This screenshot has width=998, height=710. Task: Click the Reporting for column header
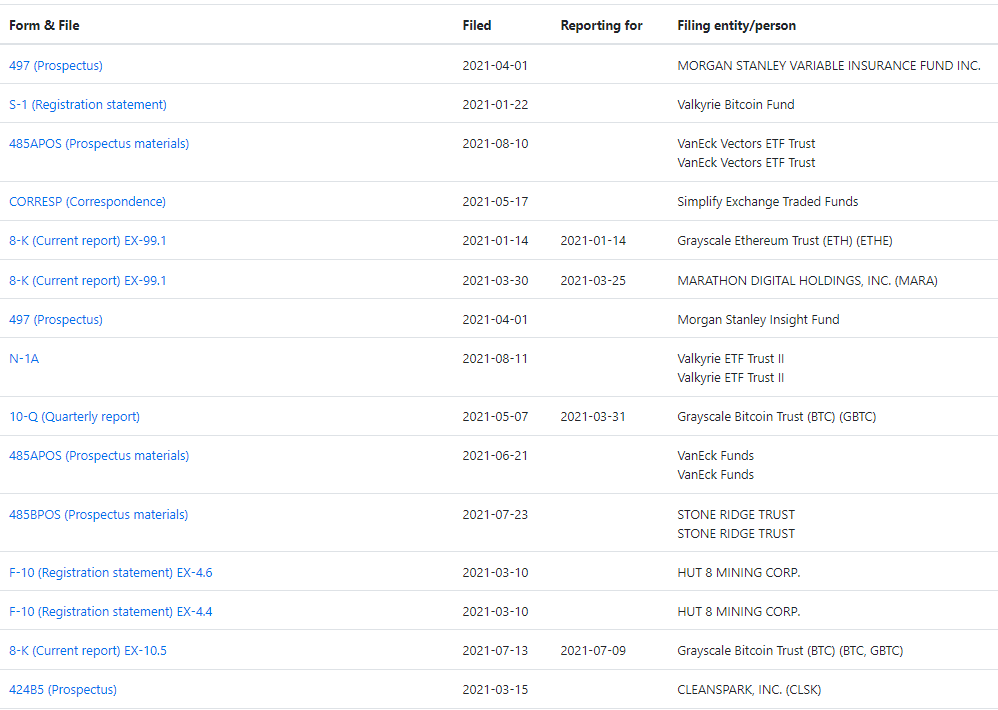(x=601, y=25)
